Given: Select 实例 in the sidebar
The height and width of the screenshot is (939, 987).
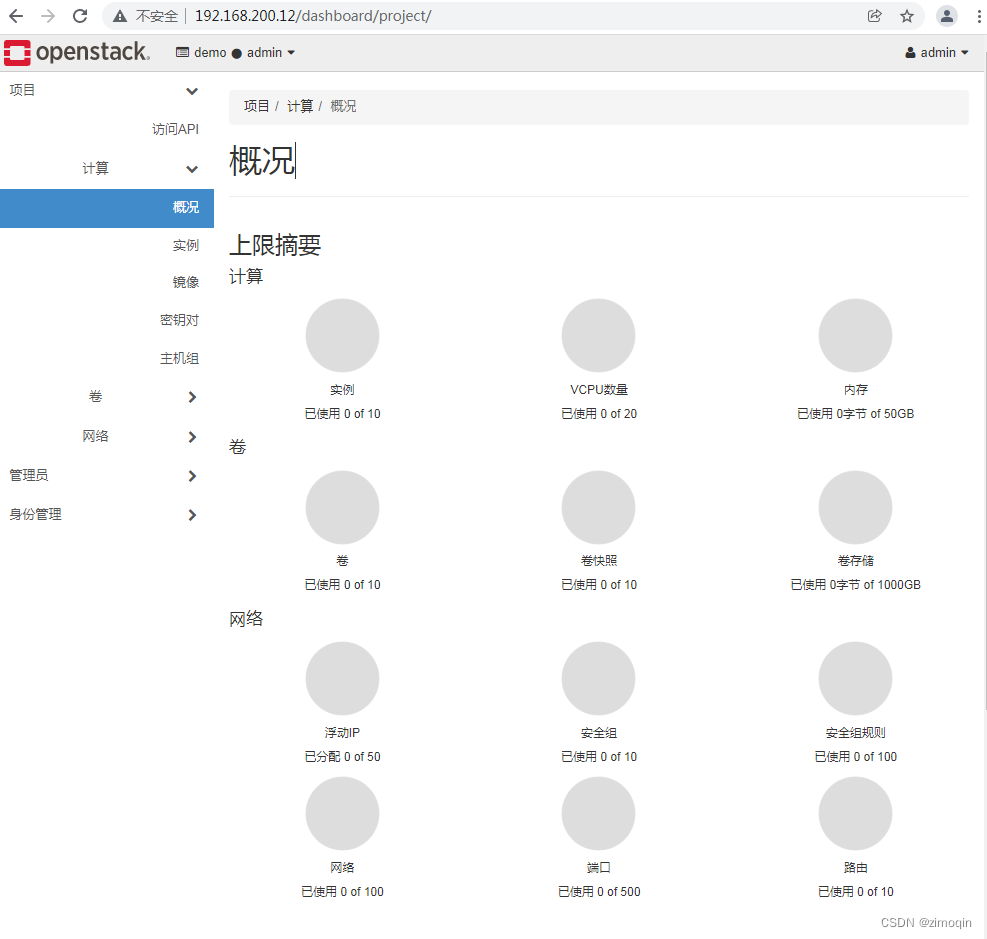Looking at the screenshot, I should [185, 245].
